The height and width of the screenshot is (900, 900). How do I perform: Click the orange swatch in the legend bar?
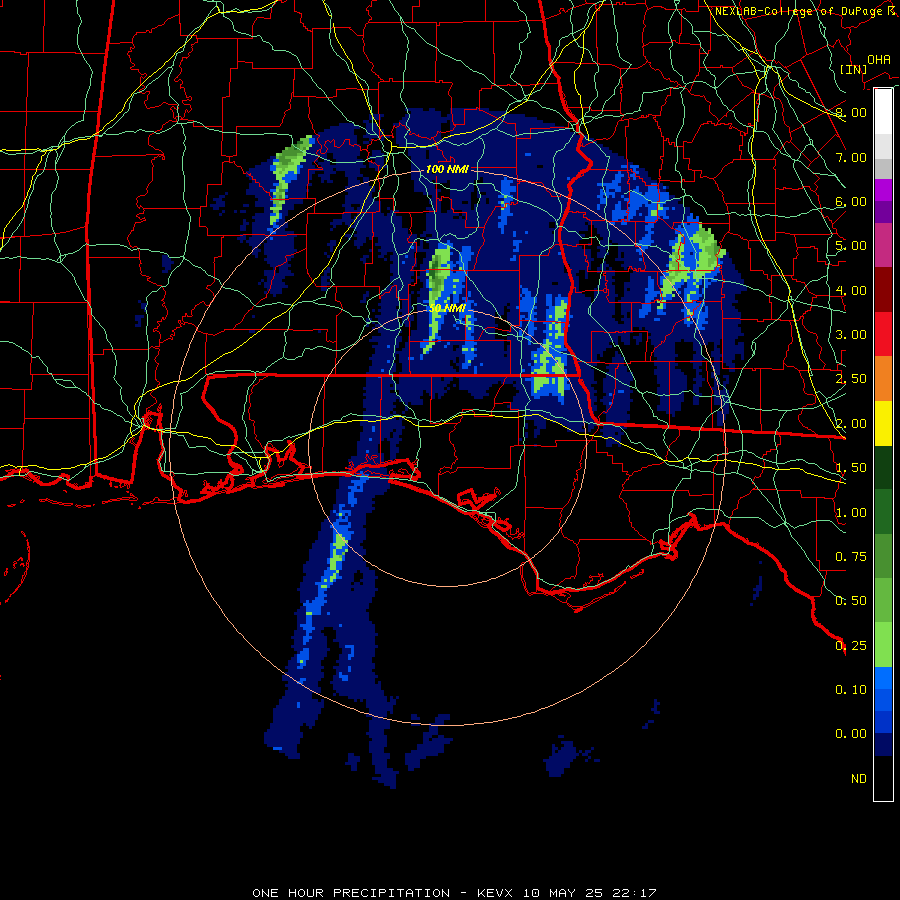click(883, 378)
